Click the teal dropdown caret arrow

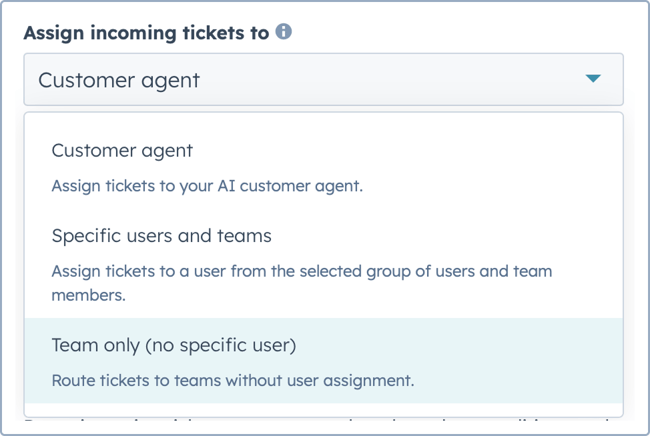(593, 78)
